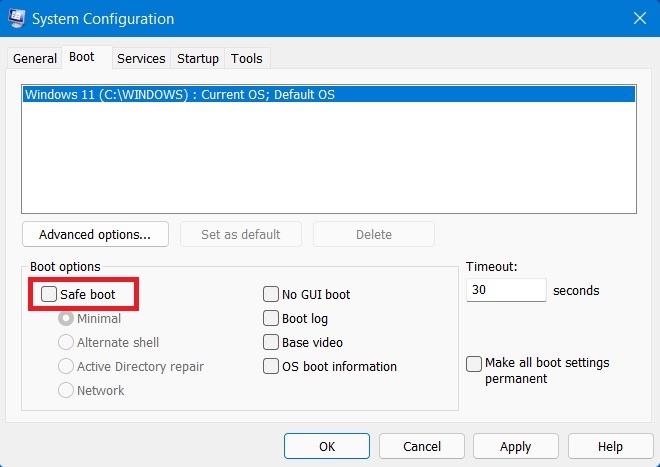Choose the Network safe boot radio option
Image resolution: width=660 pixels, height=467 pixels.
[x=66, y=390]
